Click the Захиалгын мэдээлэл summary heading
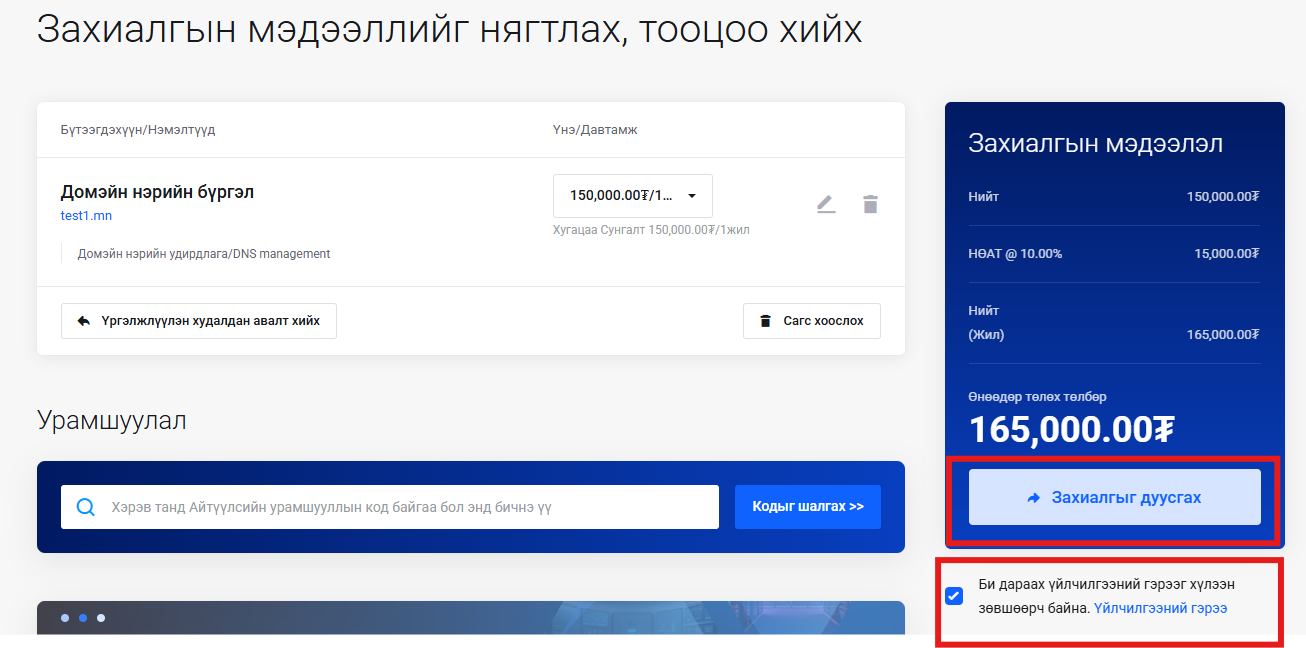This screenshot has width=1306, height=648. coord(1095,143)
